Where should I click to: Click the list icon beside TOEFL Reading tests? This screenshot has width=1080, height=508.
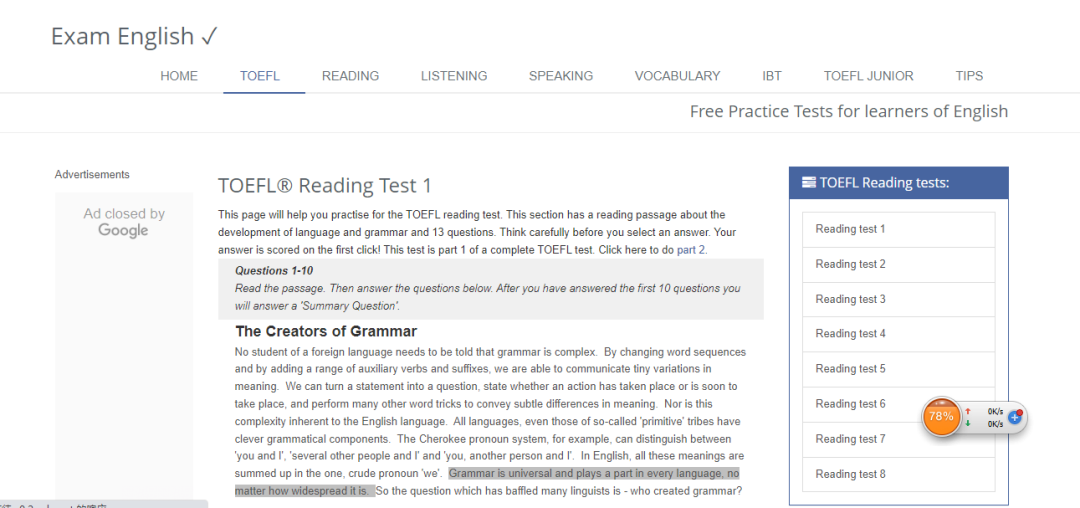click(809, 183)
